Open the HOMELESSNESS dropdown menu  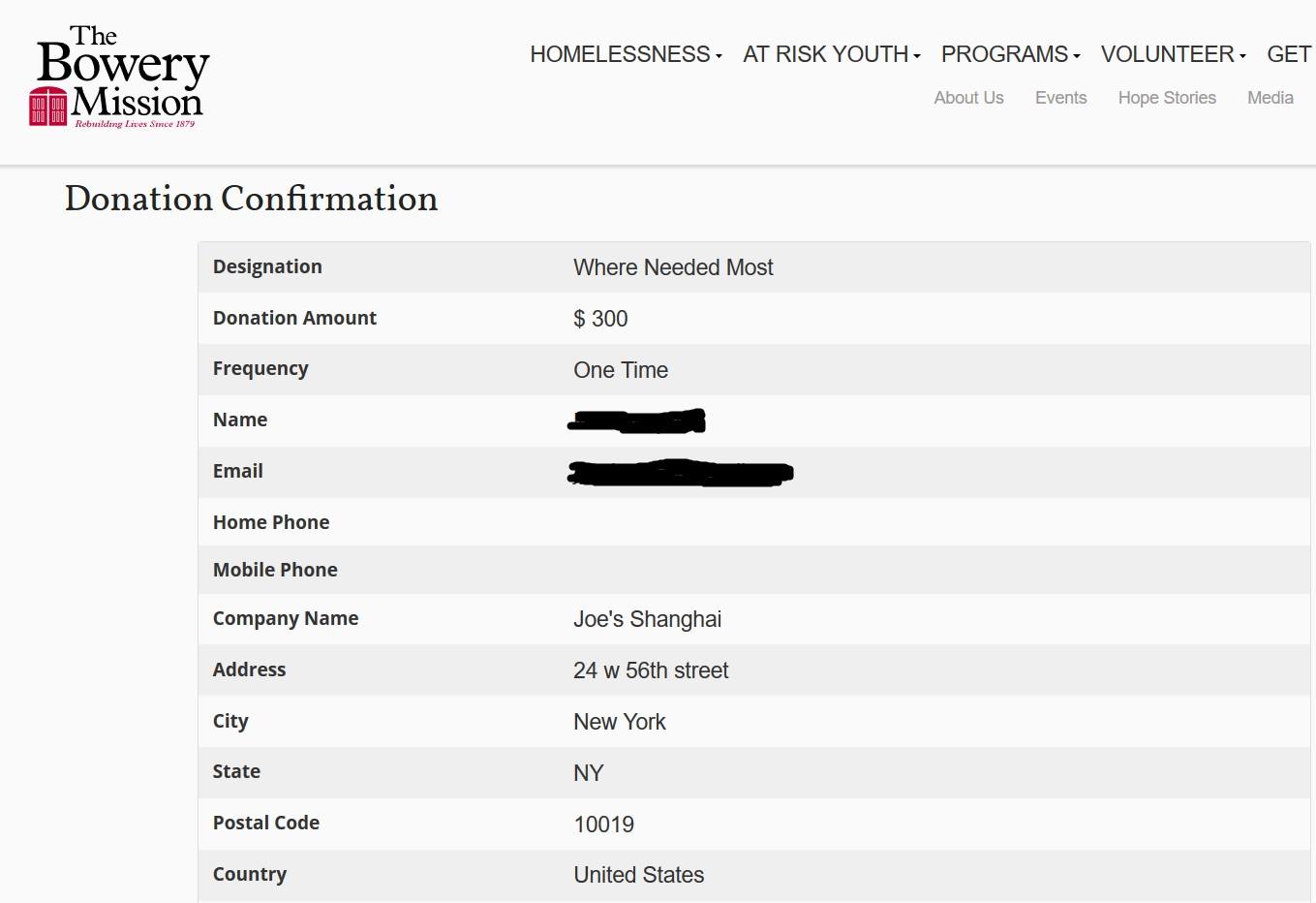point(626,54)
